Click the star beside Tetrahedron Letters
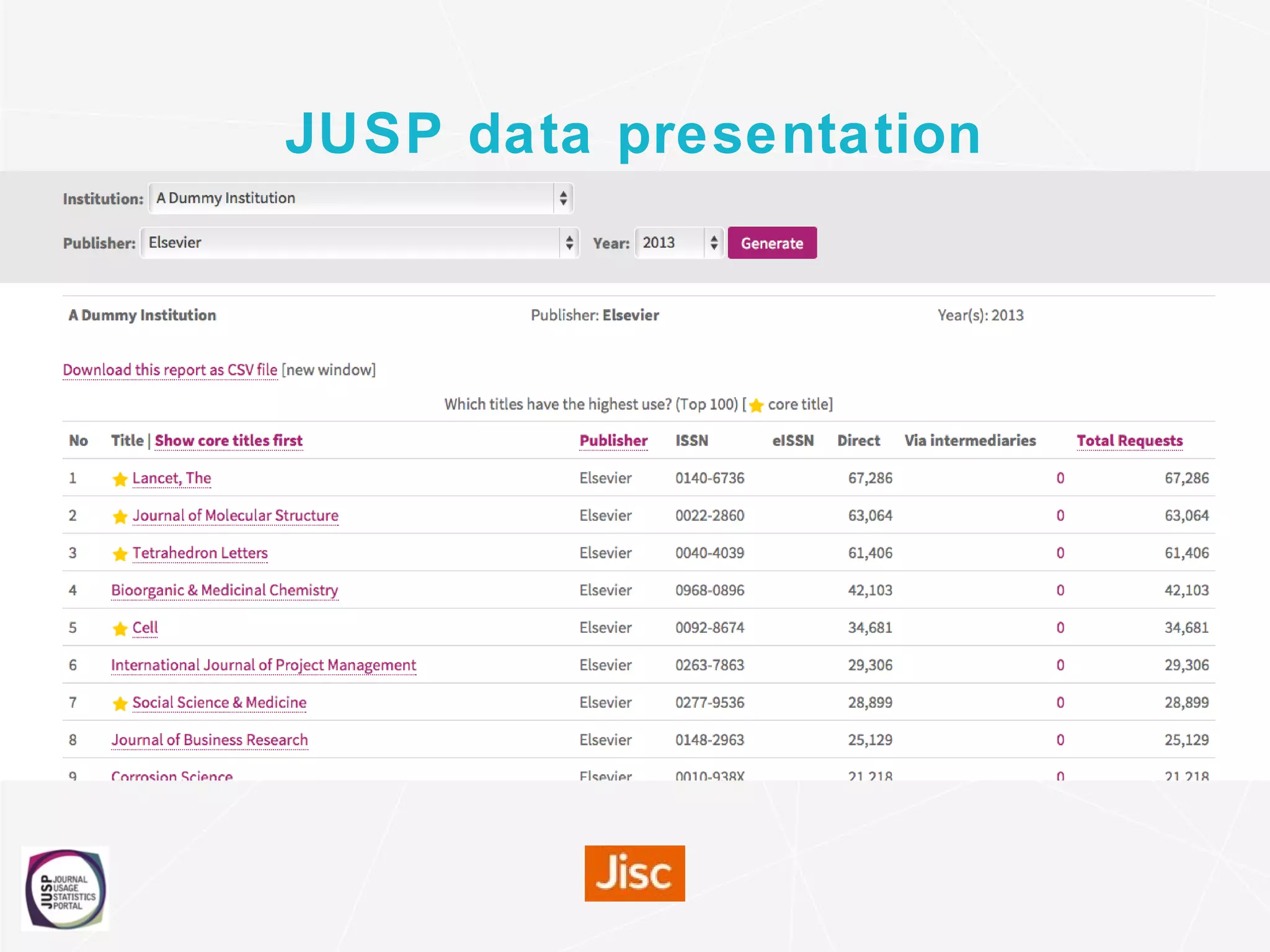The height and width of the screenshot is (952, 1270). (120, 553)
